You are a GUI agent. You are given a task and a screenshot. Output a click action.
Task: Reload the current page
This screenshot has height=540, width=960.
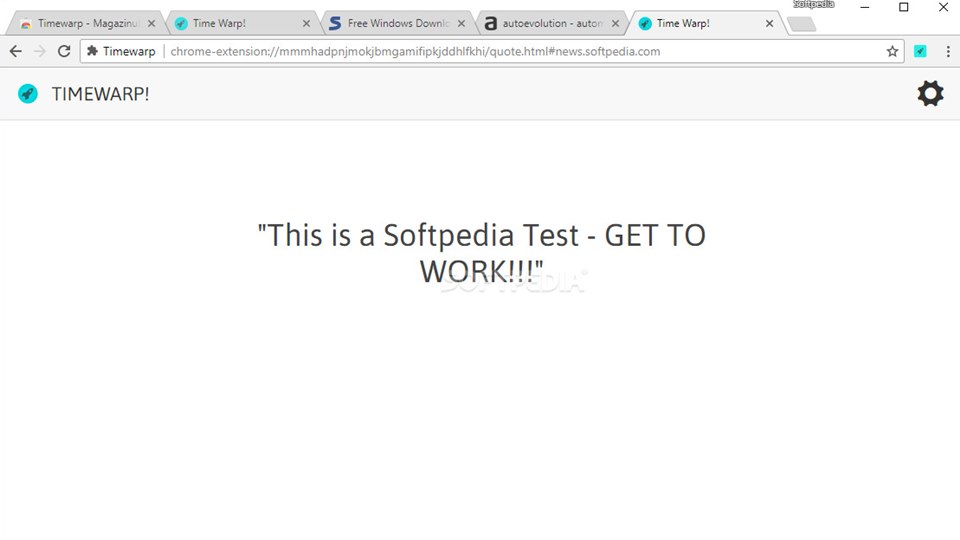pos(64,51)
